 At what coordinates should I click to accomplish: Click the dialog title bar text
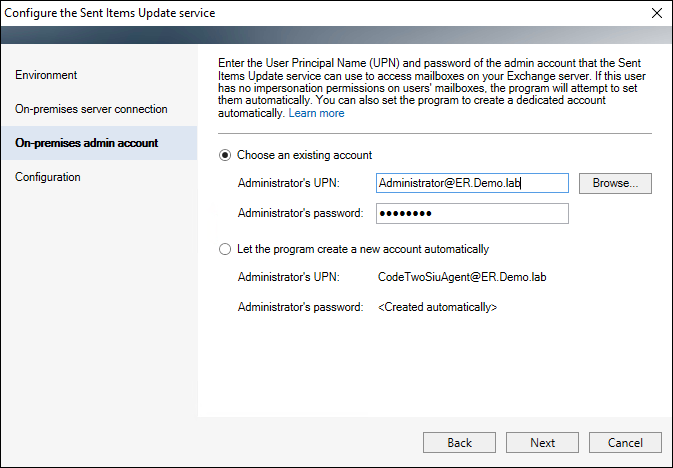click(109, 13)
